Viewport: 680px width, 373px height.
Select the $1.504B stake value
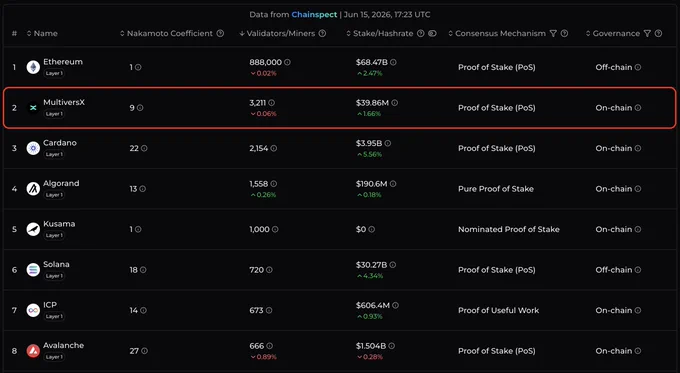371,346
